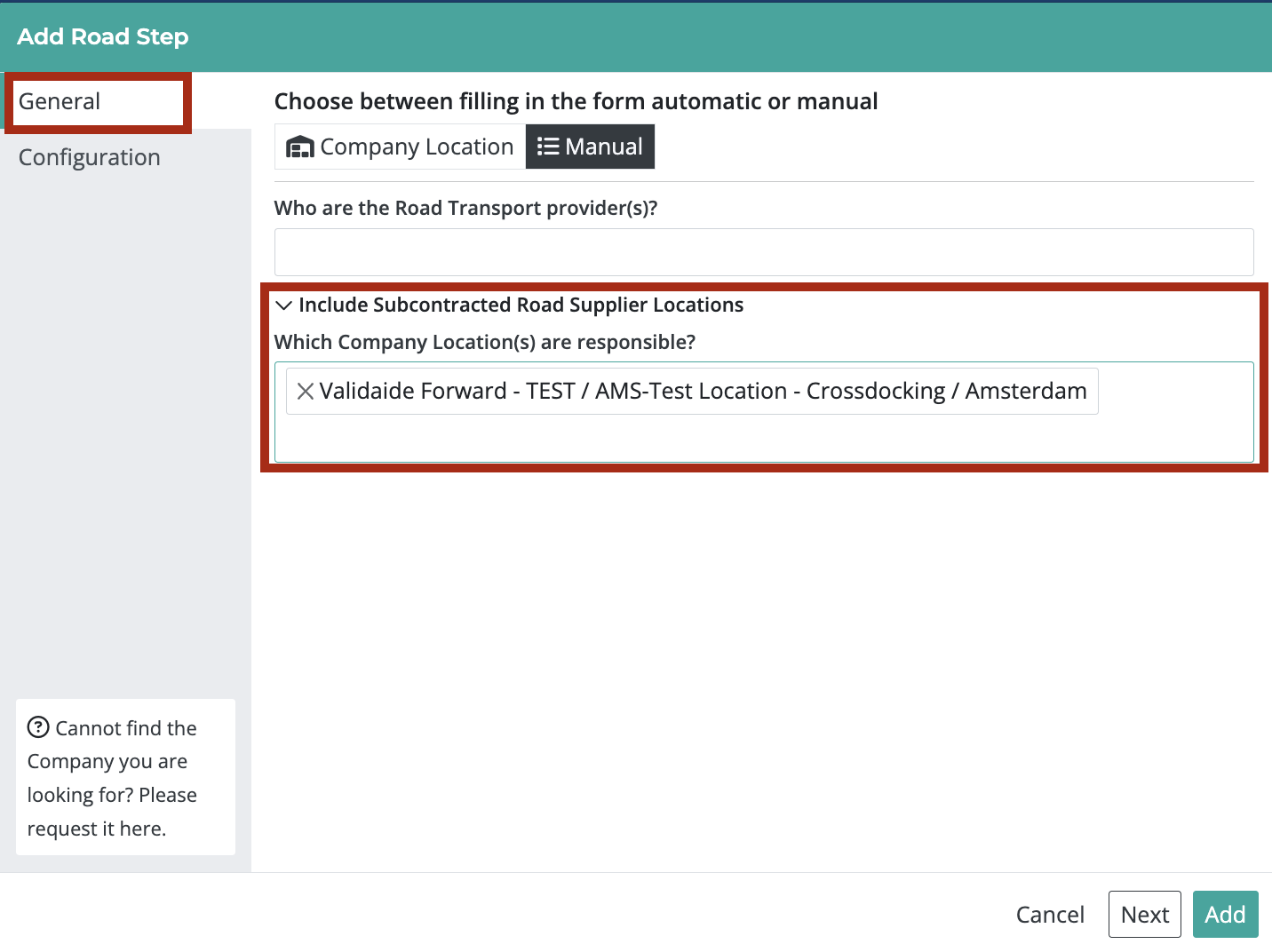The image size is (1272, 952).
Task: Click the Add Road Step title bar
Action: [101, 36]
